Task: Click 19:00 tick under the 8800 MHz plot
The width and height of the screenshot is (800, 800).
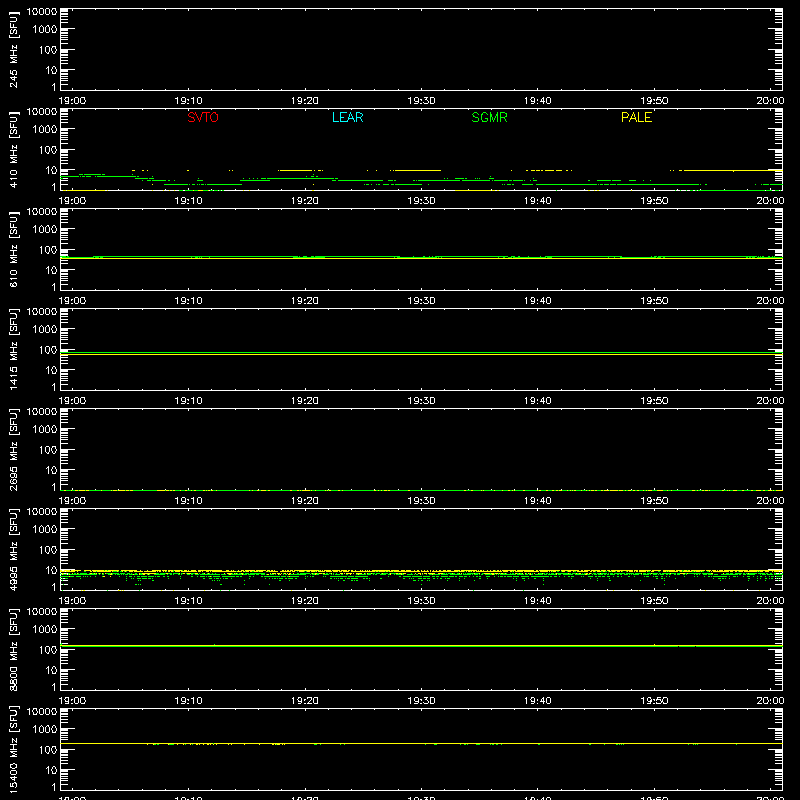Action: [72, 701]
